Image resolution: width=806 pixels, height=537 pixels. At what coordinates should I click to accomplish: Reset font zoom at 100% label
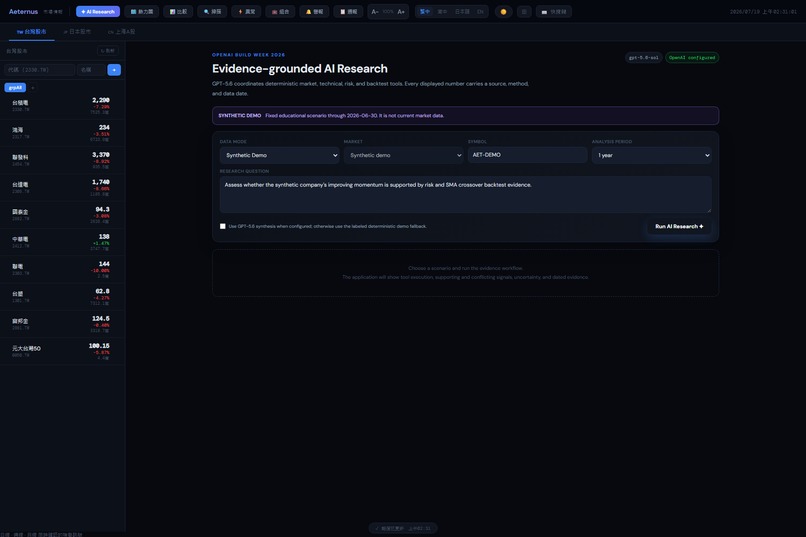388,11
